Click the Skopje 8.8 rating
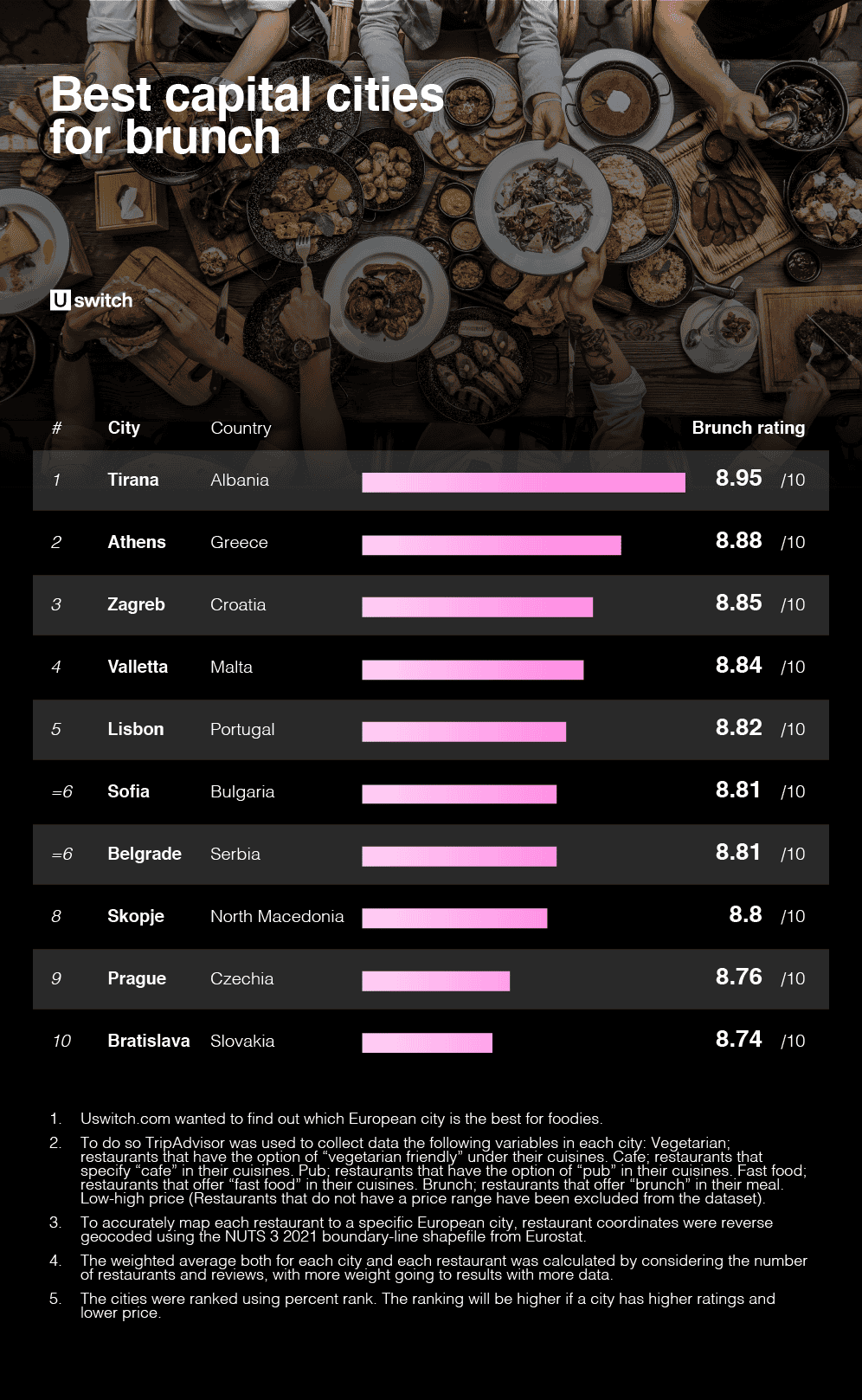The image size is (862, 1400). point(746,914)
